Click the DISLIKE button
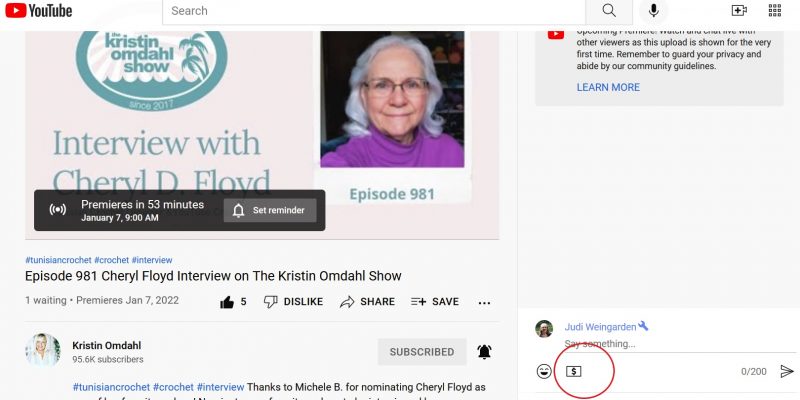The image size is (800, 400). pos(293,302)
